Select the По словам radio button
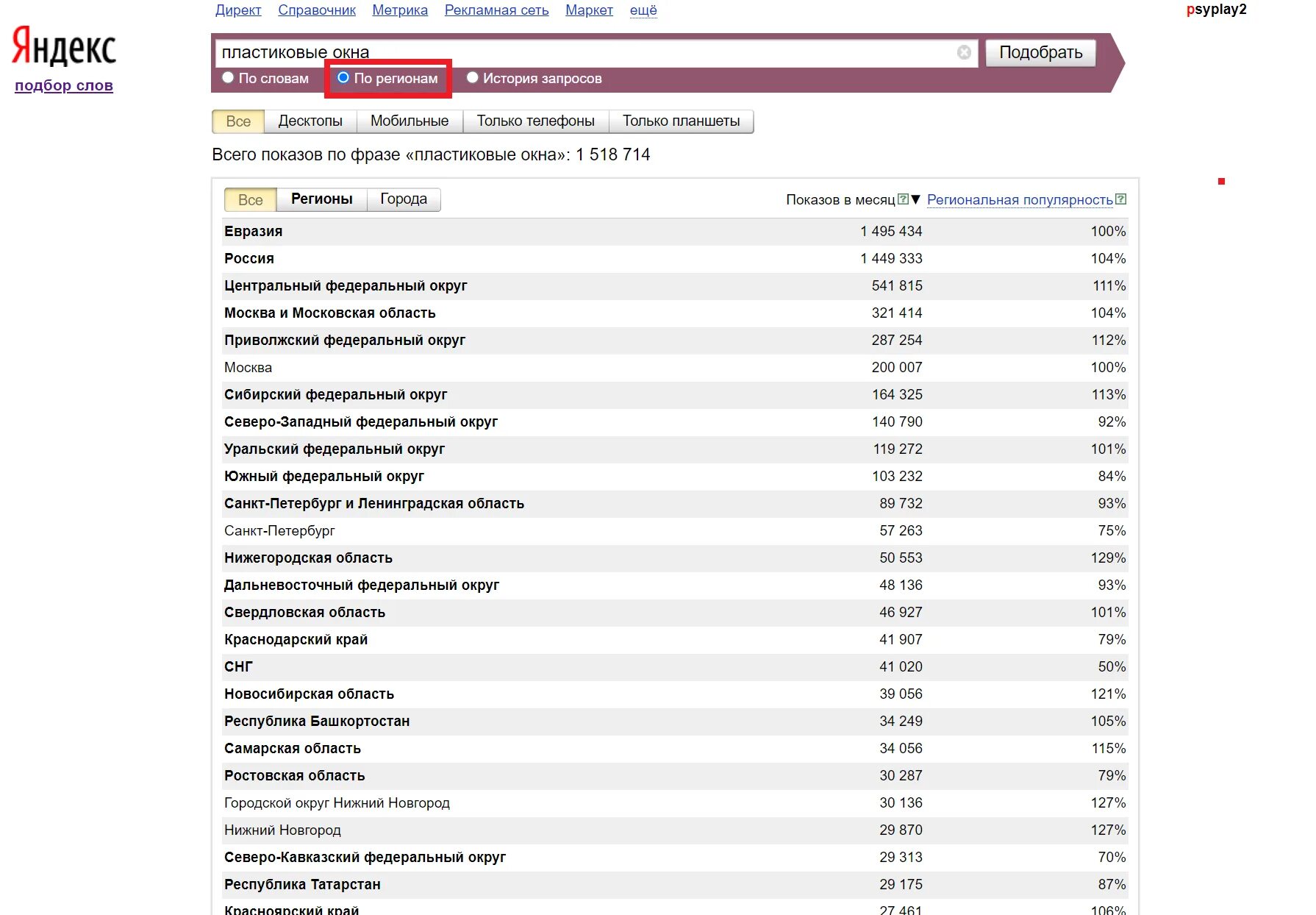Viewport: 1316px width, 915px height. coord(228,77)
